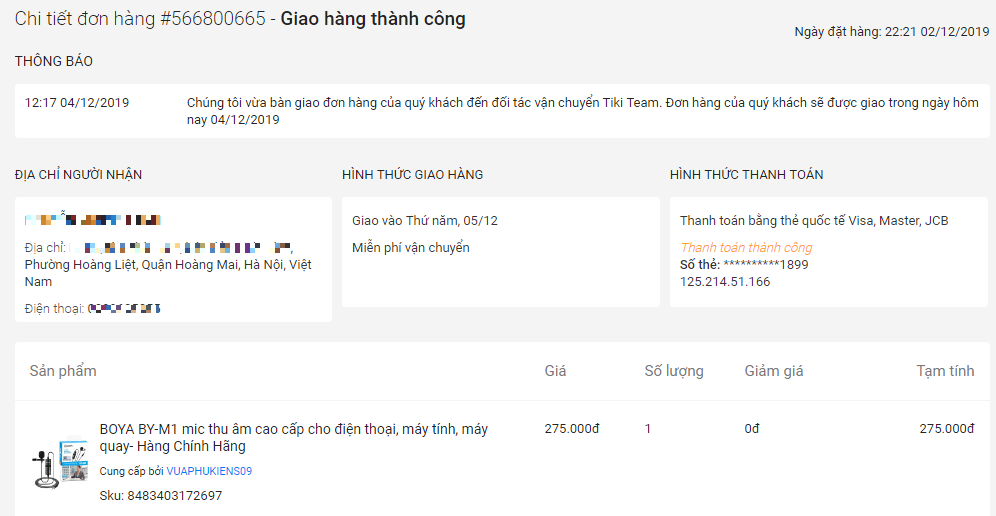
Task: Open the BOYA BY-M1 product name link
Action: click(x=293, y=438)
